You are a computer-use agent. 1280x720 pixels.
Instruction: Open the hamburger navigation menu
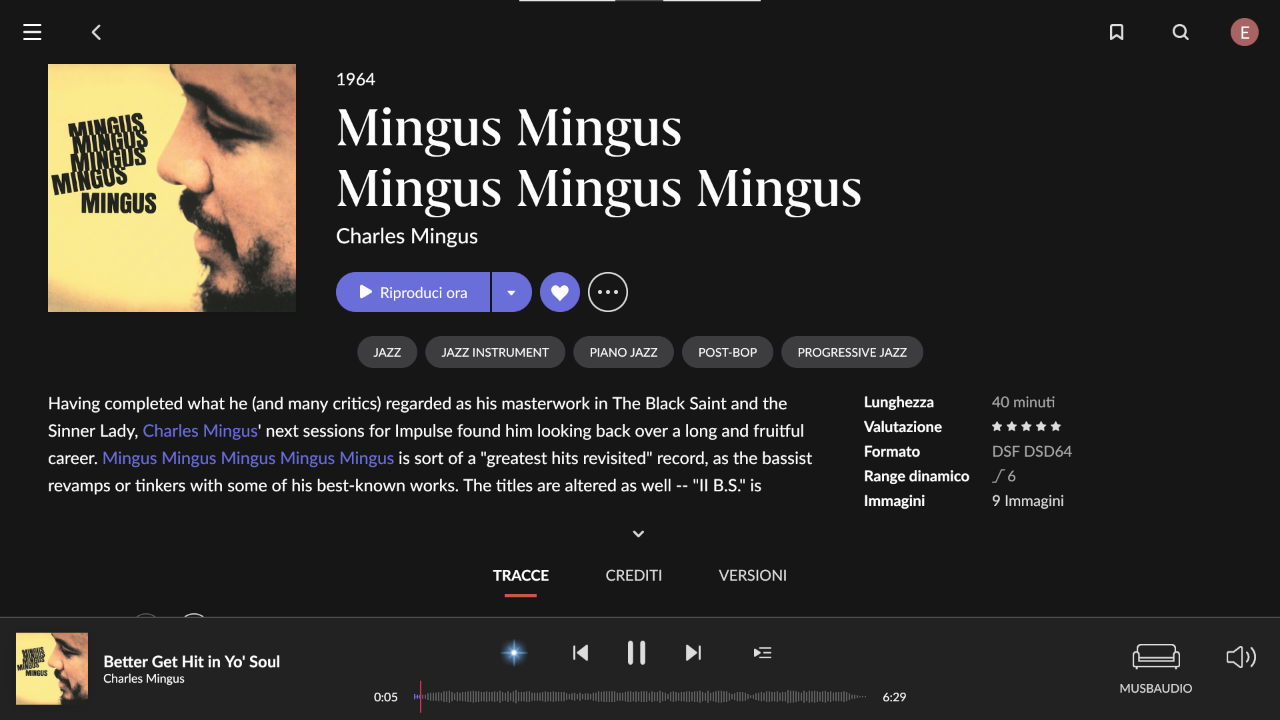[x=32, y=32]
